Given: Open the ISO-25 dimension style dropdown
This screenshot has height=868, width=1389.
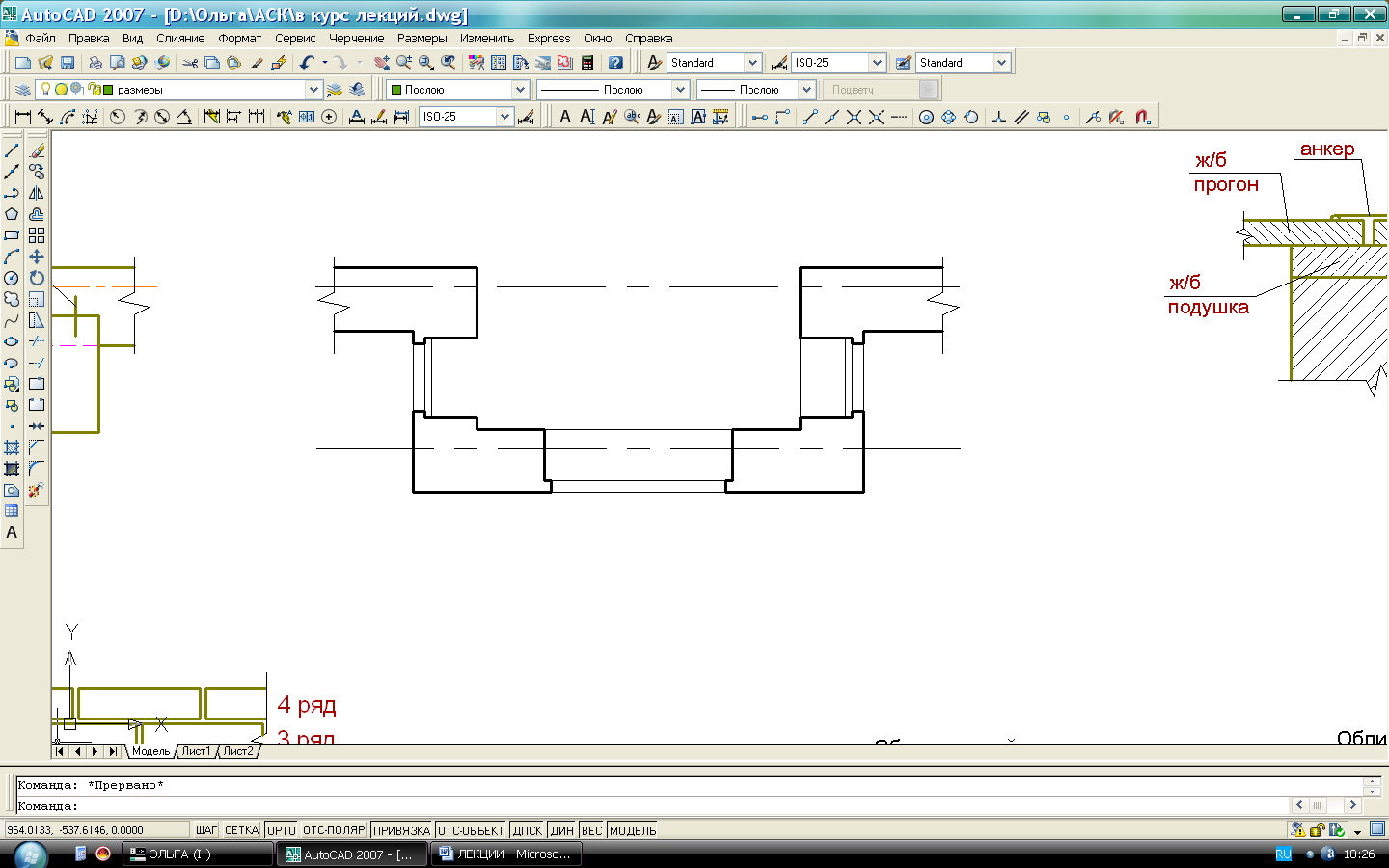Looking at the screenshot, I should [x=877, y=63].
